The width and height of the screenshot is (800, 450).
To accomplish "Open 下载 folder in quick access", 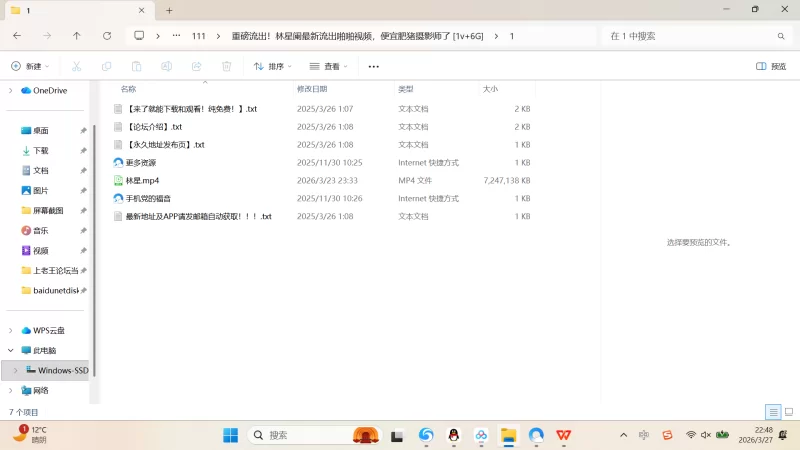I will pyautogui.click(x=40, y=150).
